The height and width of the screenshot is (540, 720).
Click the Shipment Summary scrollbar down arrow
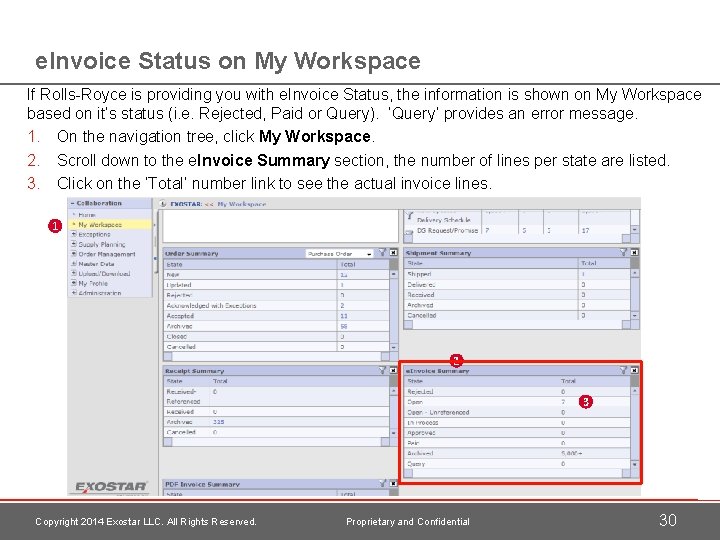click(x=635, y=315)
